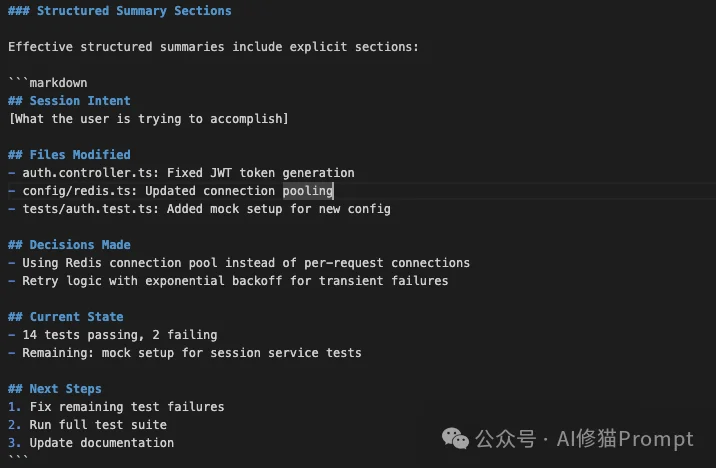The image size is (716, 468).
Task: Click the "Session Intent" heading
Action: 80,101
